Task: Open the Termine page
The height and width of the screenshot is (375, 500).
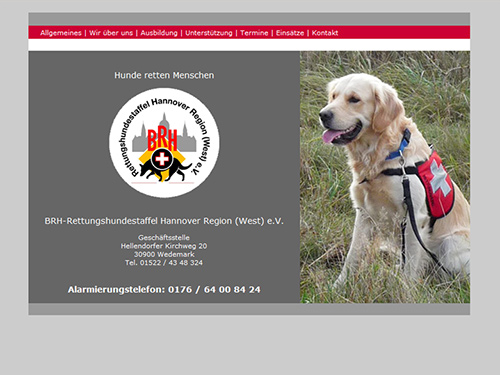Action: (254, 33)
